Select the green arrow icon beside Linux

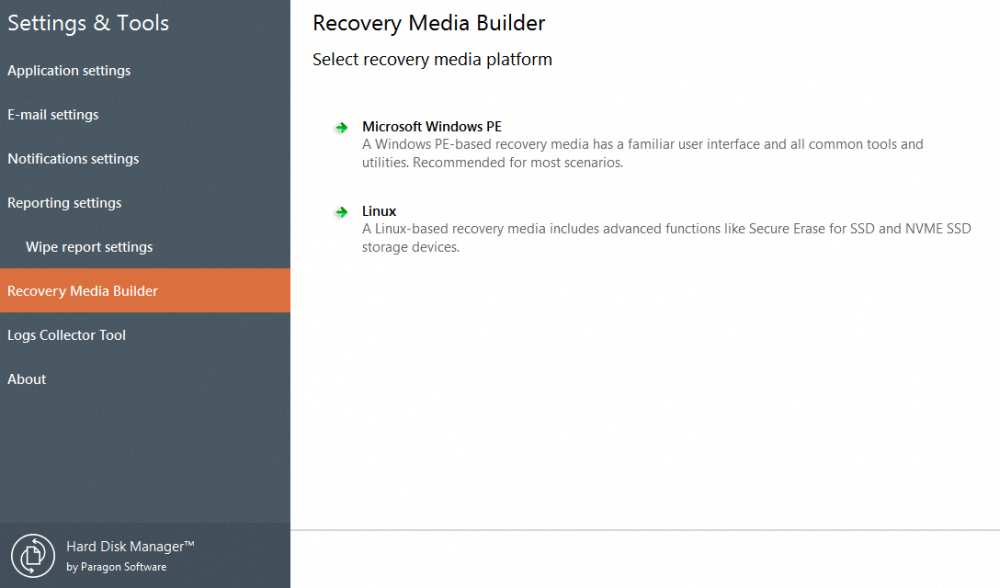tap(341, 211)
